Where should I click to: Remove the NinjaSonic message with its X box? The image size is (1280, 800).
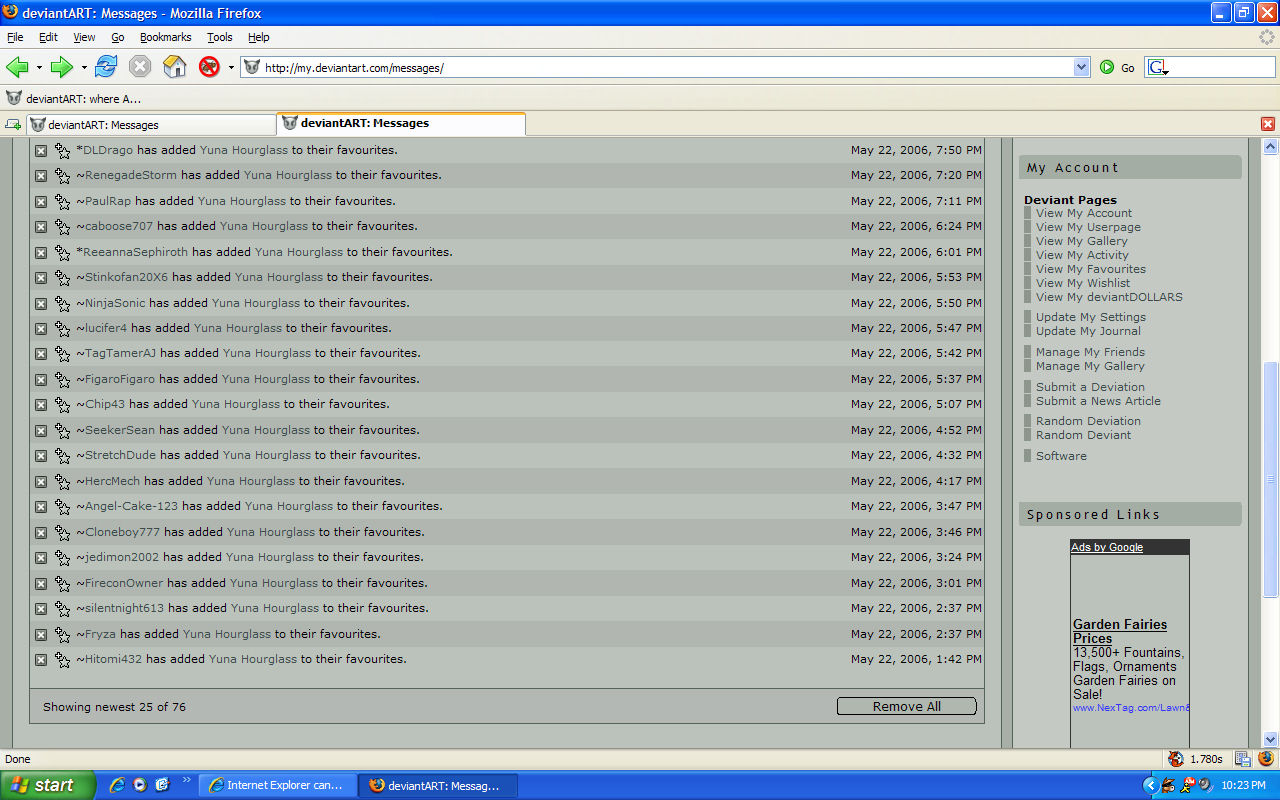41,304
